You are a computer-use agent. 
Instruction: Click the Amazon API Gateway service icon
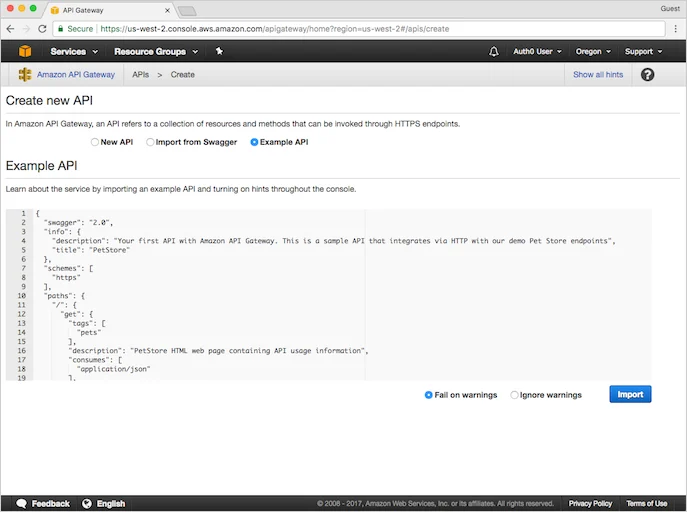[25, 74]
